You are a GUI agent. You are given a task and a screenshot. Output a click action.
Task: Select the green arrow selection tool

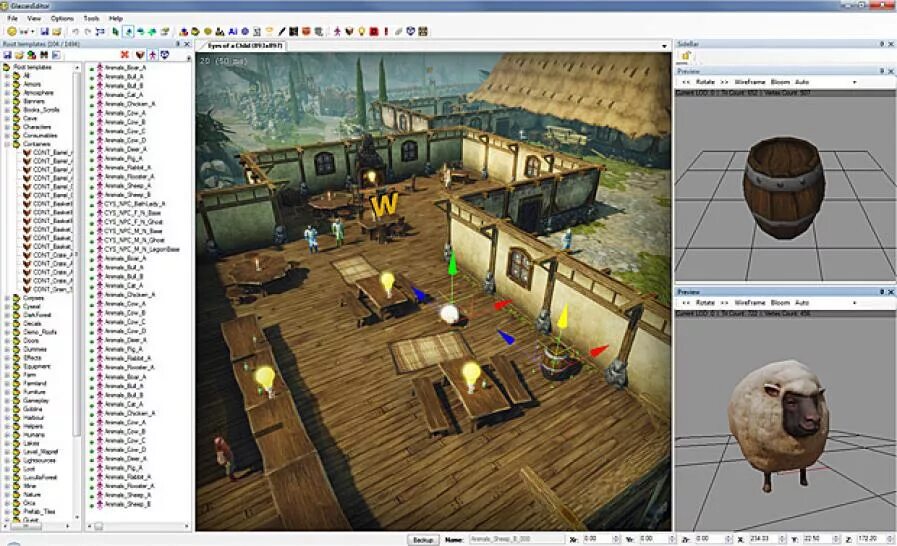tap(116, 31)
